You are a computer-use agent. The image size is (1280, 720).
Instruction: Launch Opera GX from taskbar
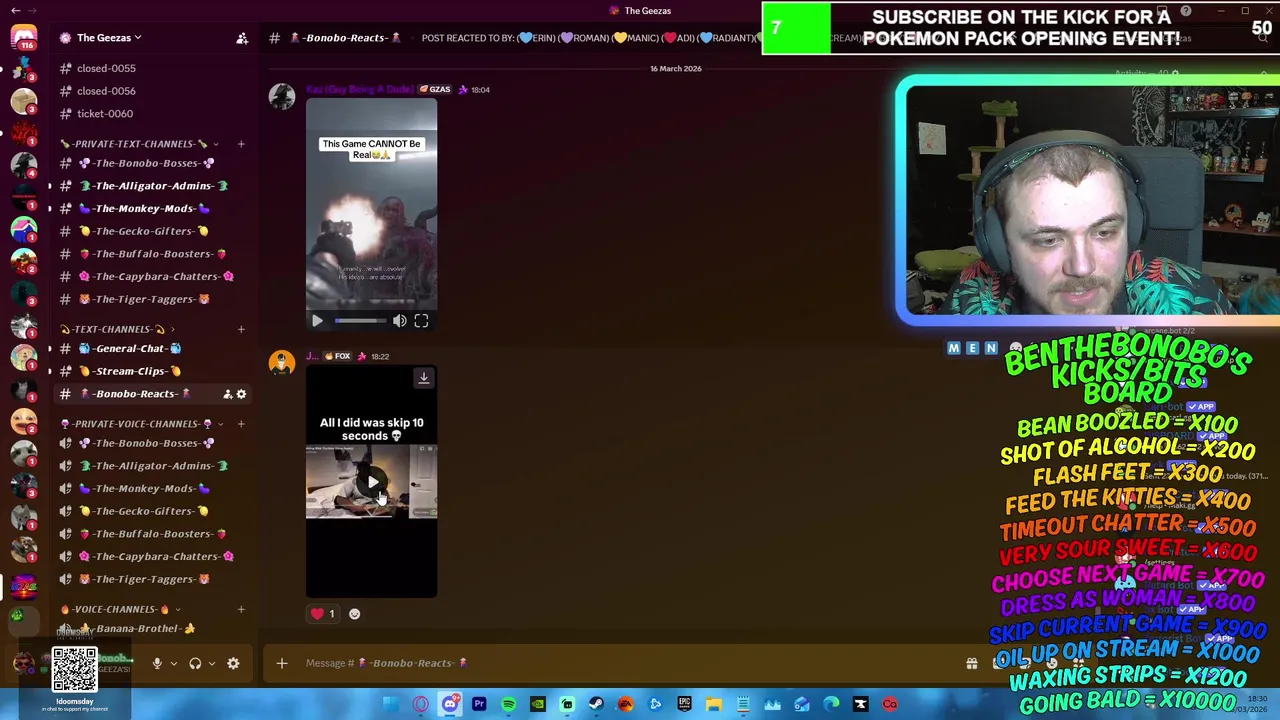(x=421, y=704)
